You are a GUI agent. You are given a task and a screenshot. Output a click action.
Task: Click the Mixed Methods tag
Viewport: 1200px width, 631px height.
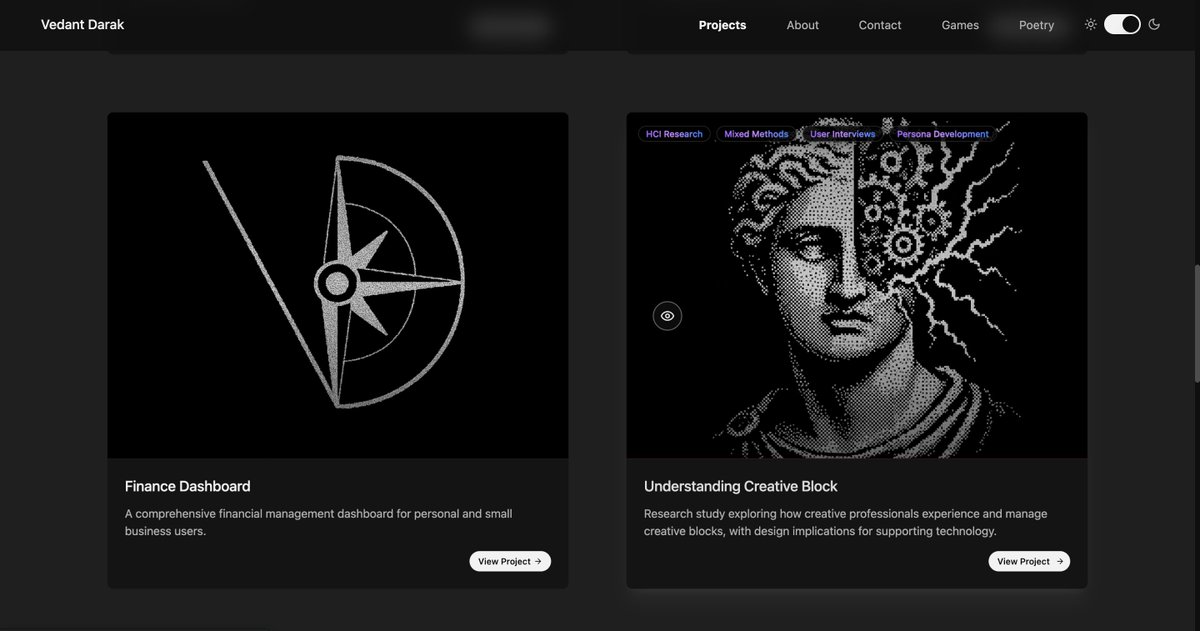pyautogui.click(x=756, y=134)
